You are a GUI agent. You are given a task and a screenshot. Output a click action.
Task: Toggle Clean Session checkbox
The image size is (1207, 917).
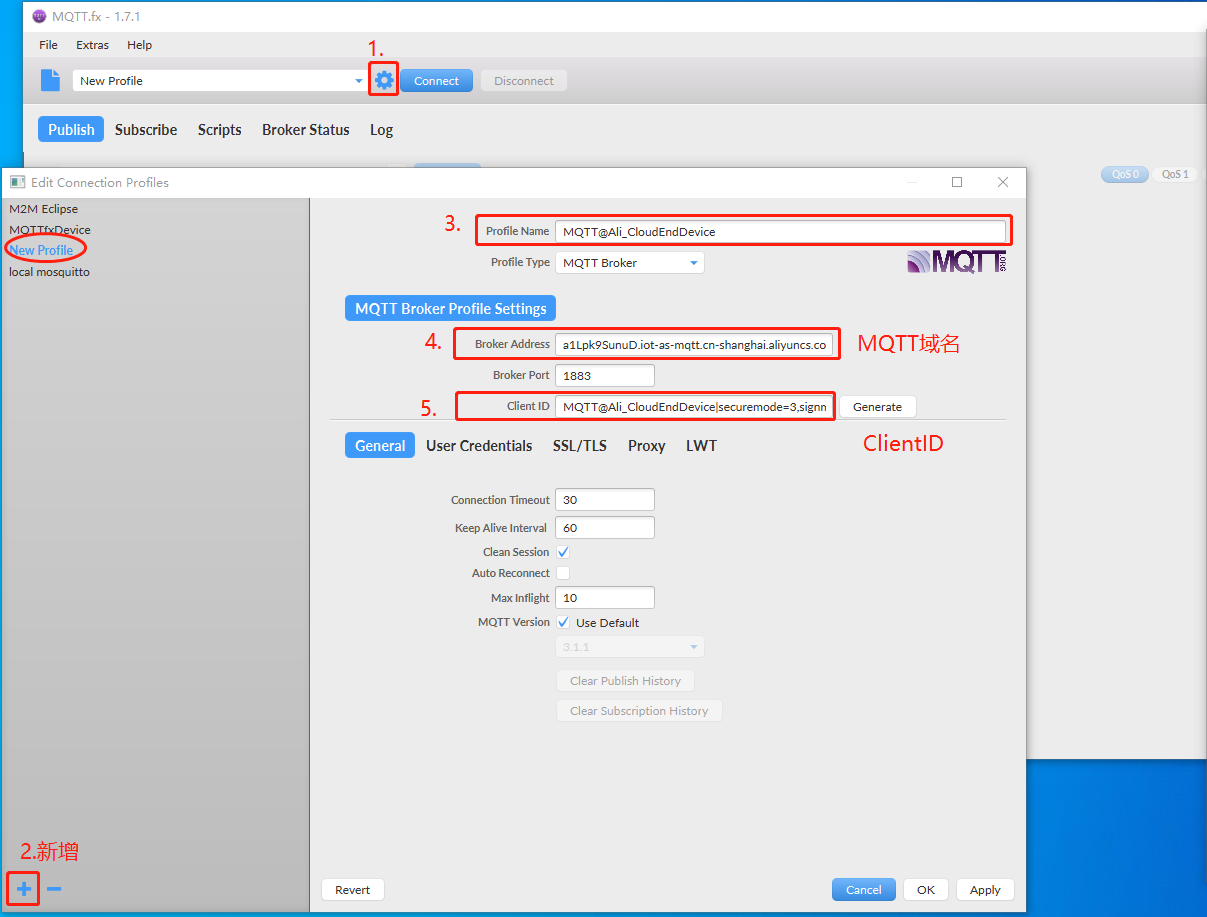(563, 552)
